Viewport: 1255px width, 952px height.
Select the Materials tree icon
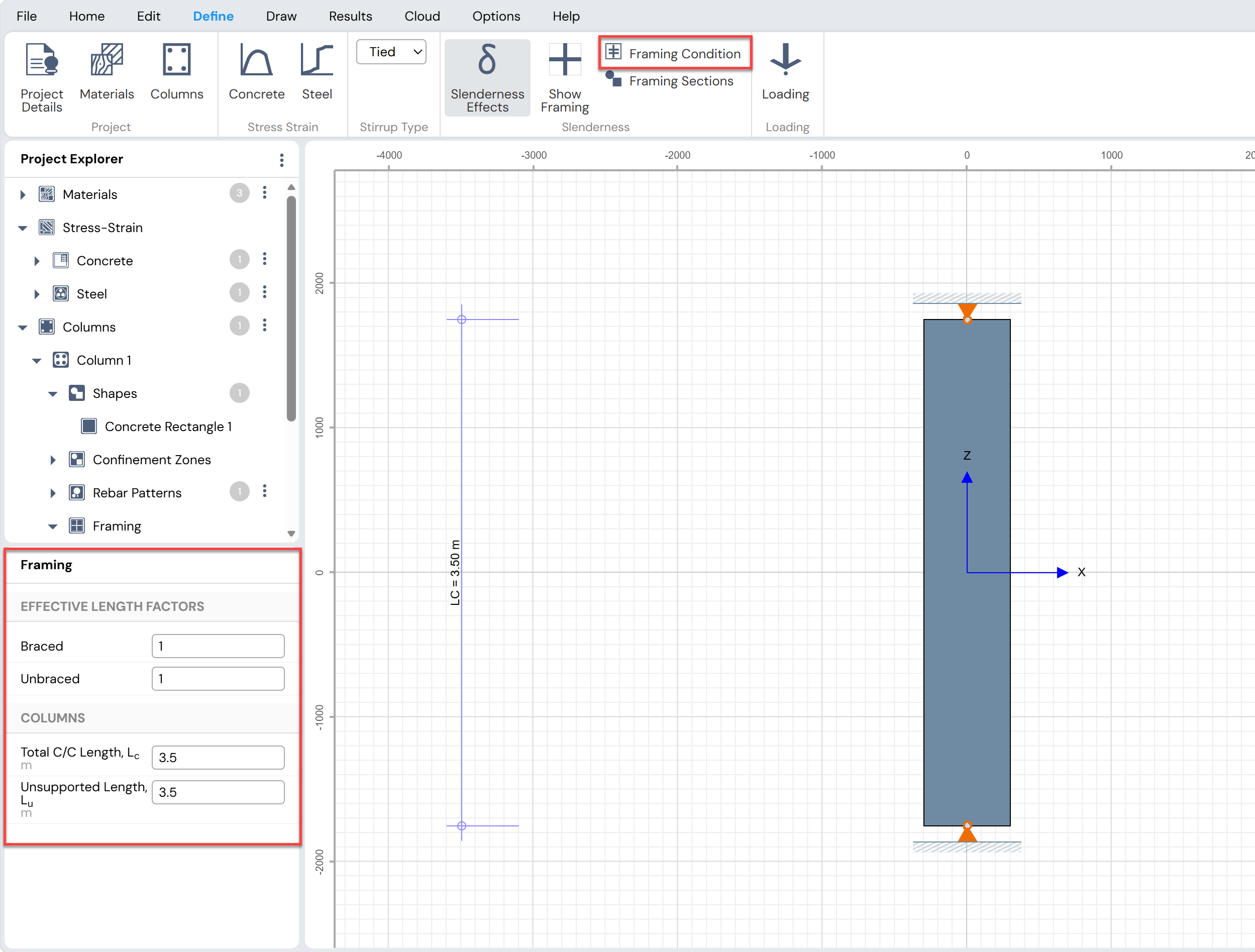(47, 194)
